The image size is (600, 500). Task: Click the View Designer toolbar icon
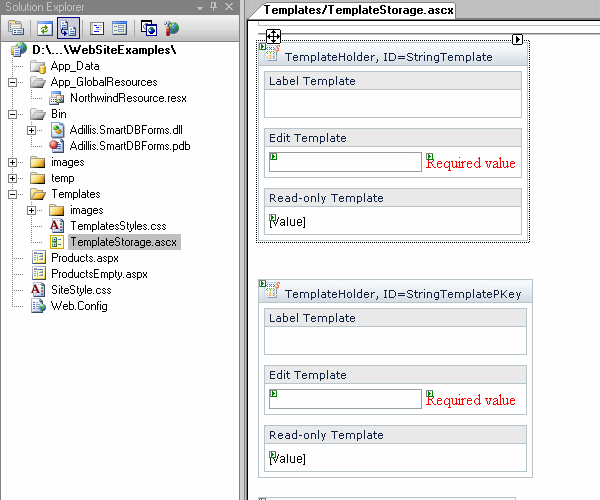[119, 28]
